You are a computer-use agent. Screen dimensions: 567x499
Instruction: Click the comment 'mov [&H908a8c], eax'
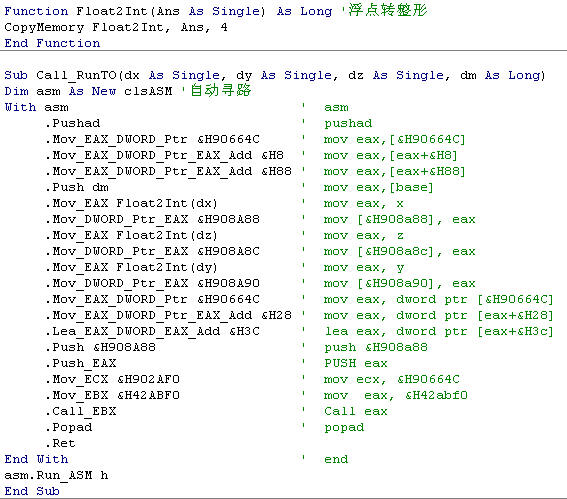pos(400,251)
